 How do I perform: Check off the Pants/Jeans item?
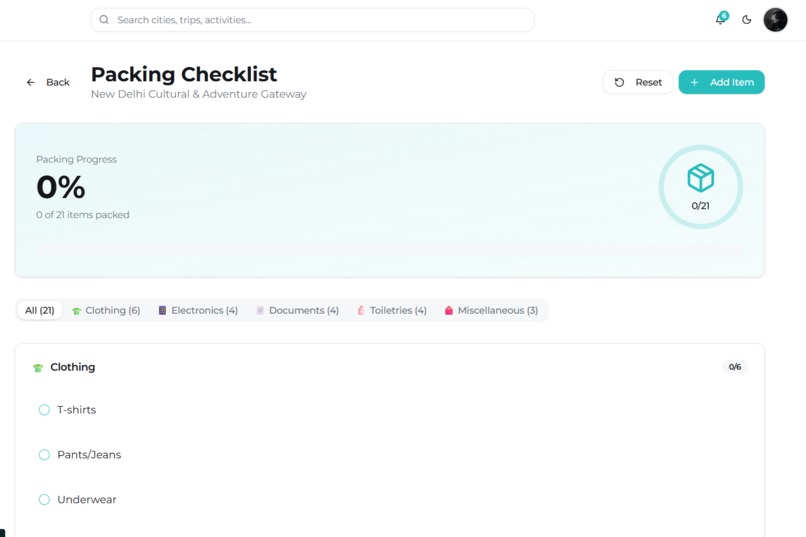[44, 455]
